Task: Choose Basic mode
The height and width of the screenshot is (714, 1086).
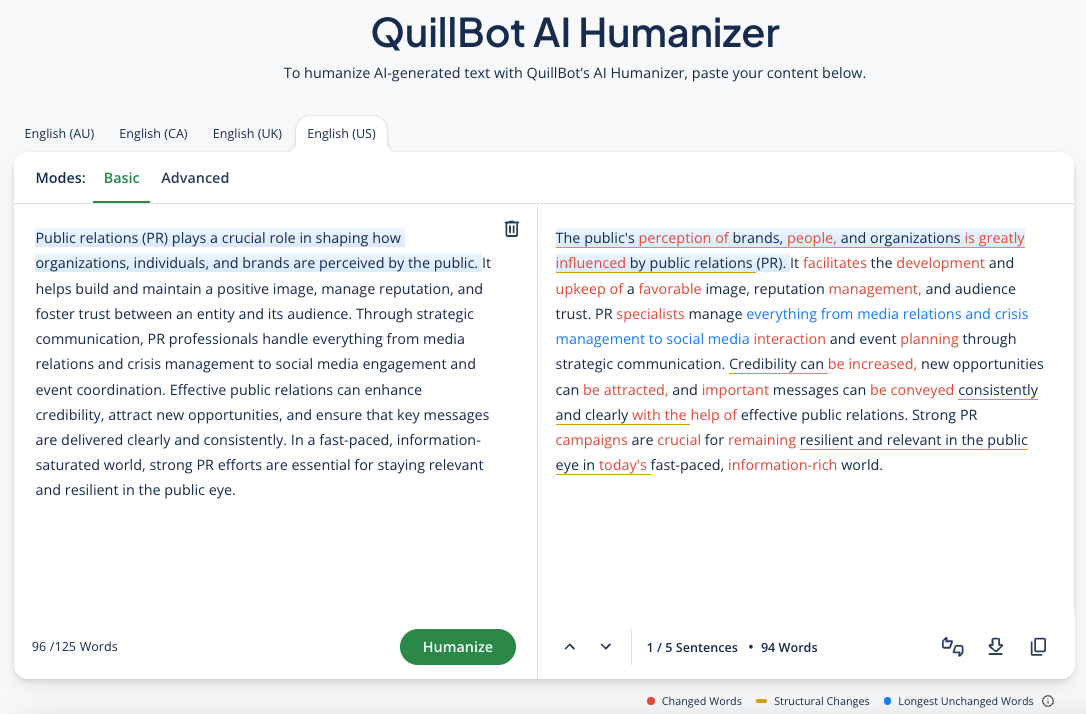Action: (122, 178)
